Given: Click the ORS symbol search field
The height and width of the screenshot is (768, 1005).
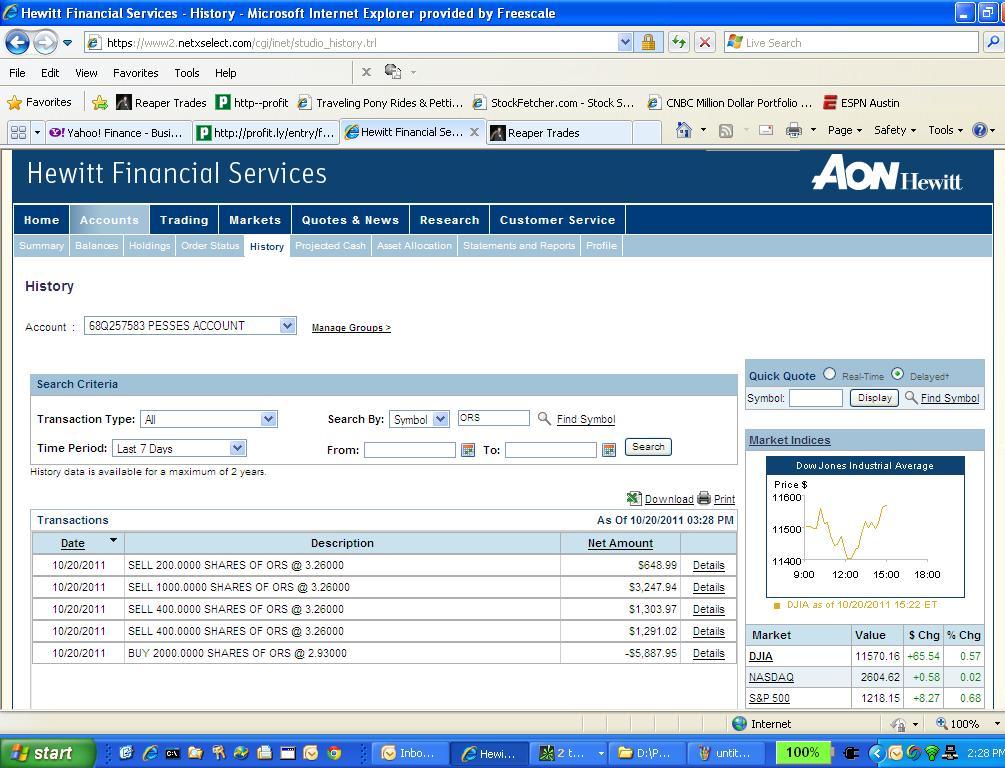Looking at the screenshot, I should click(494, 418).
